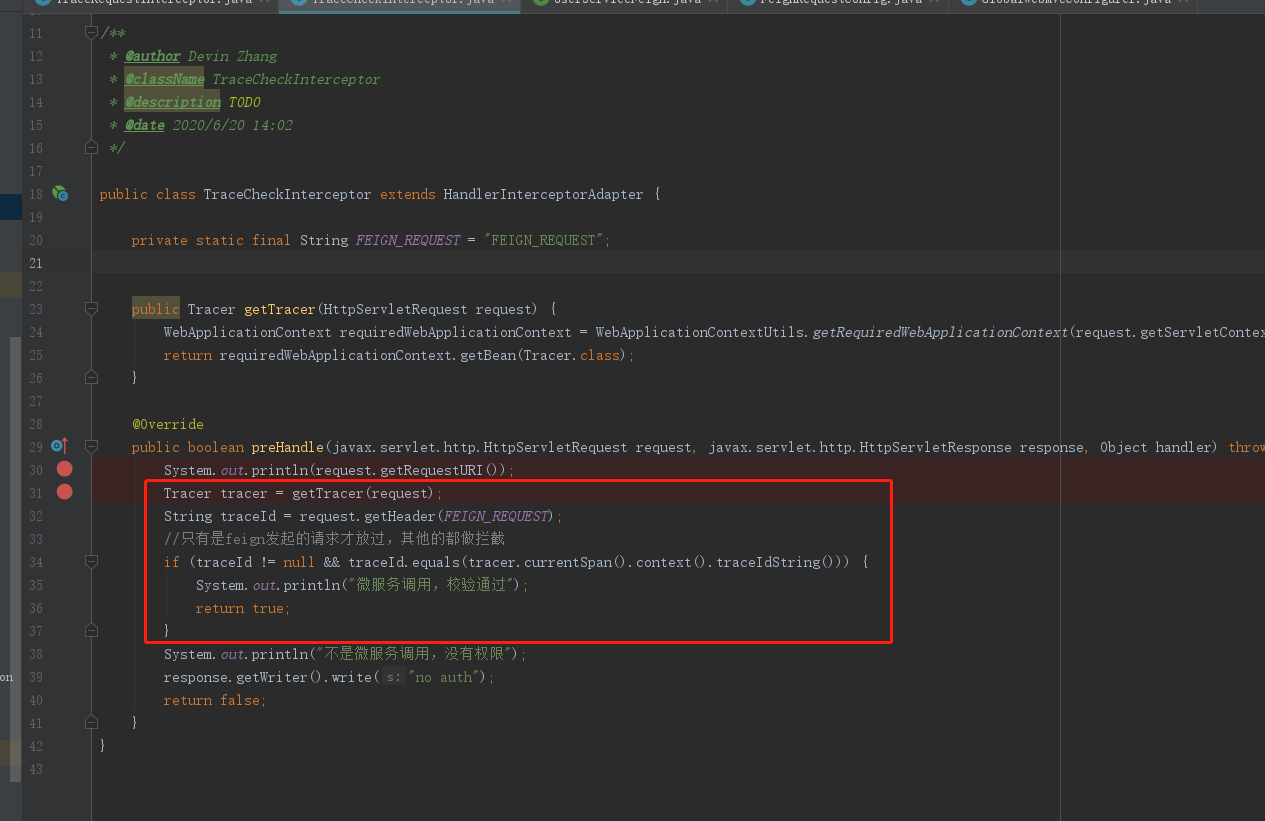Click the FEIGN_REQUEST constant declaration on line 20

(x=408, y=240)
